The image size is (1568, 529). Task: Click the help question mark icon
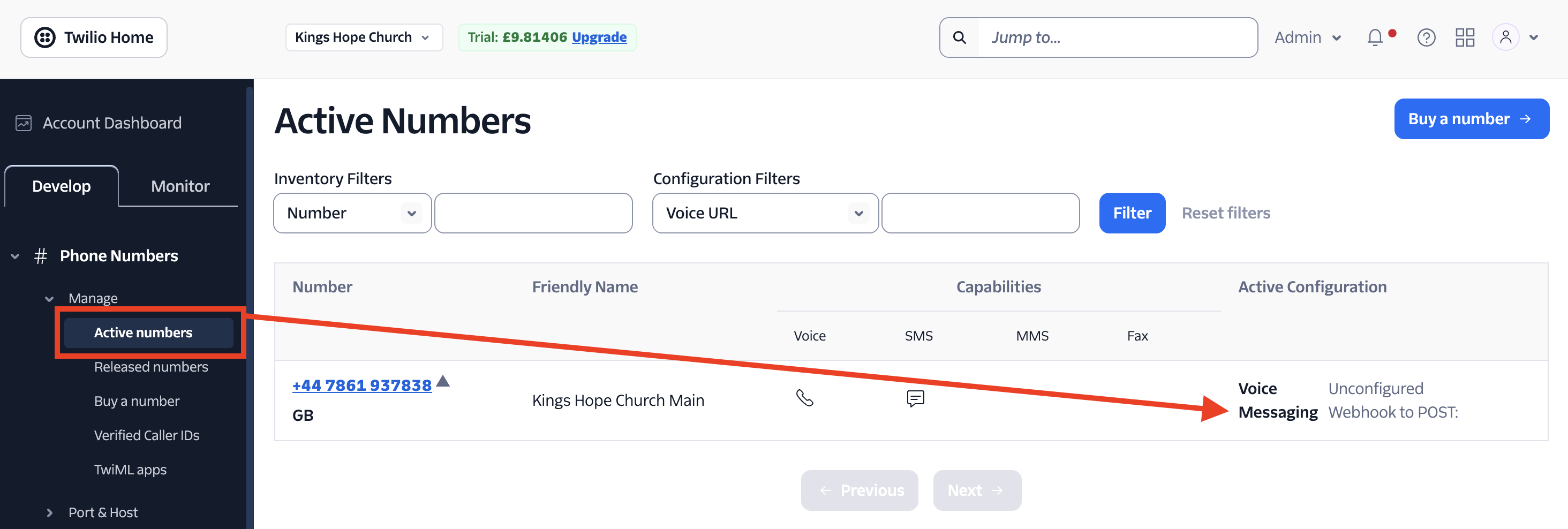(x=1426, y=37)
